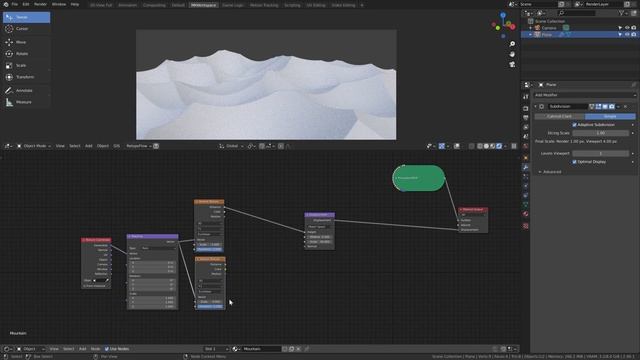Screen dimensions: 640x360
Task: Expand the Plane item in outliner
Action: click(x=531, y=35)
